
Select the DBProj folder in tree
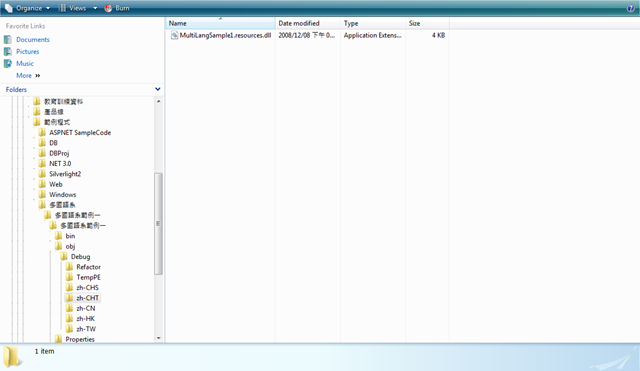(59, 153)
